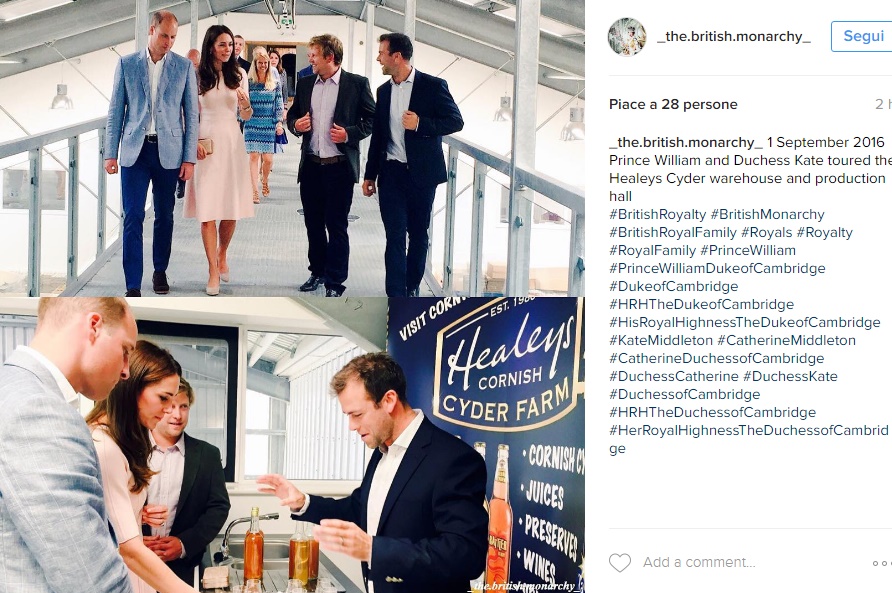
Task: Click the top walkway photo
Action: point(292,148)
